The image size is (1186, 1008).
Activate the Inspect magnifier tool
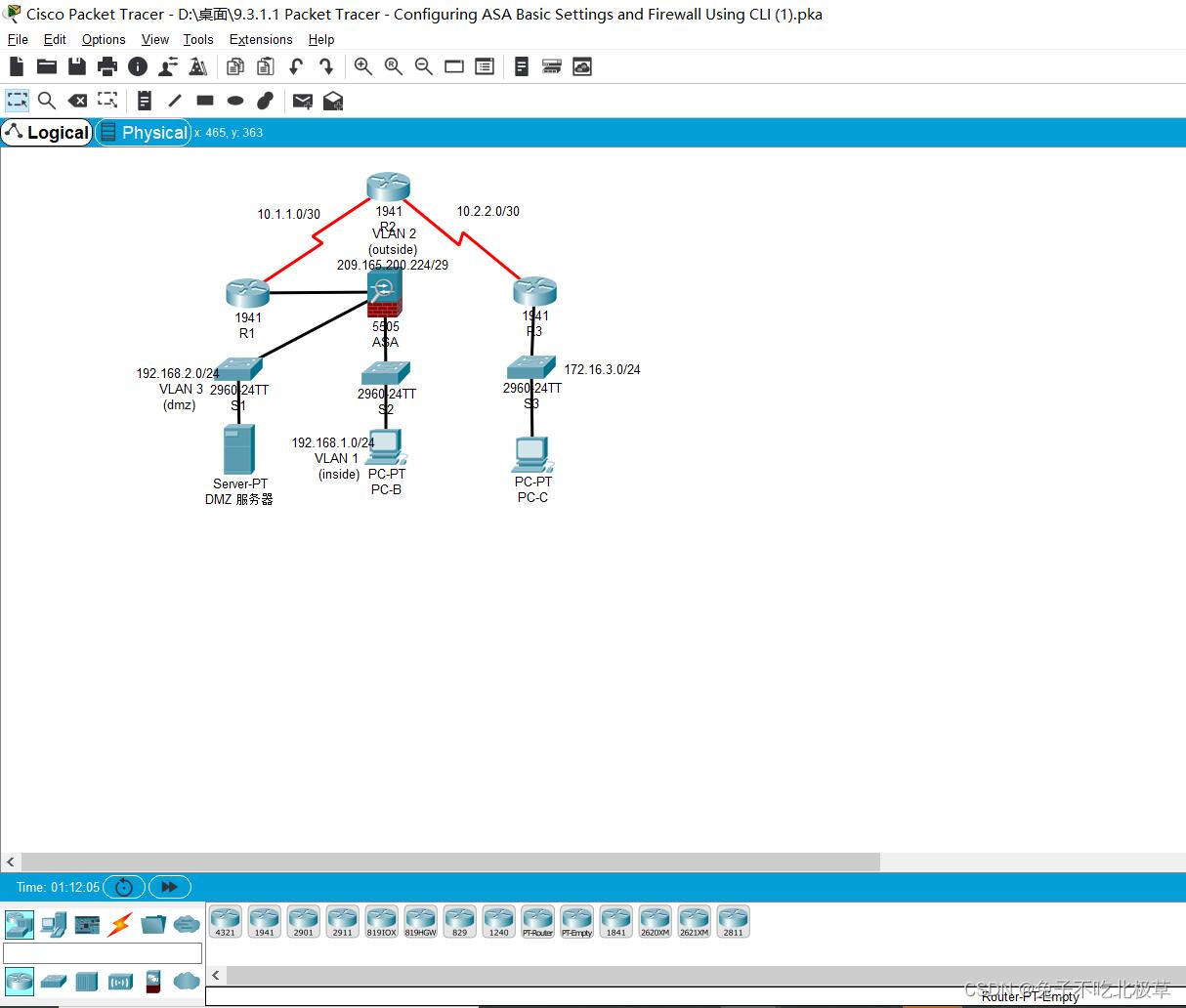click(46, 100)
